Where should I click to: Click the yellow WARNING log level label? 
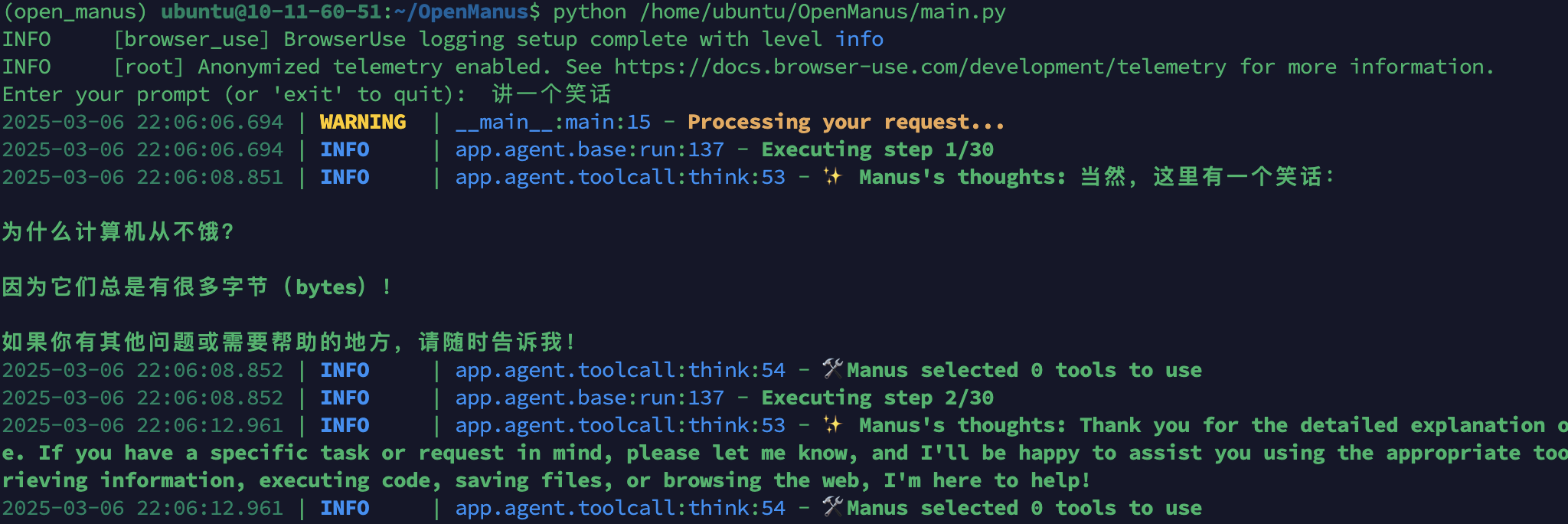click(x=363, y=122)
